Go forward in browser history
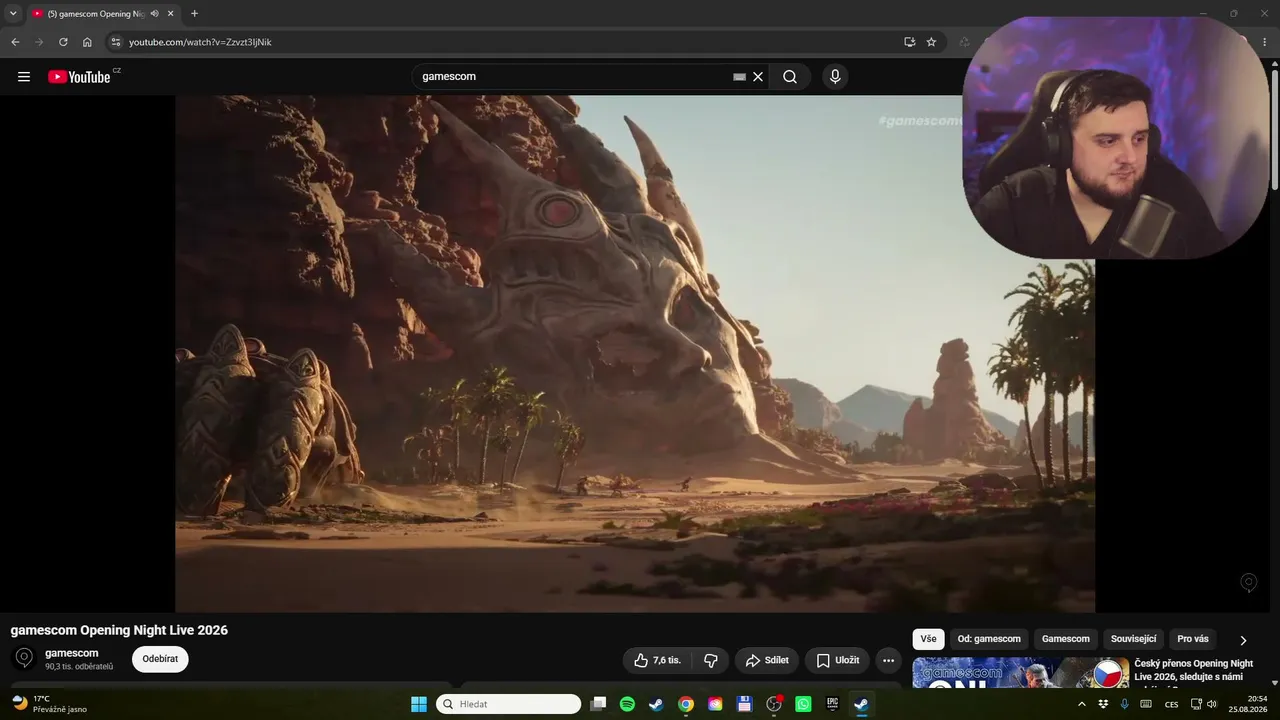This screenshot has width=1280, height=720. click(x=39, y=42)
